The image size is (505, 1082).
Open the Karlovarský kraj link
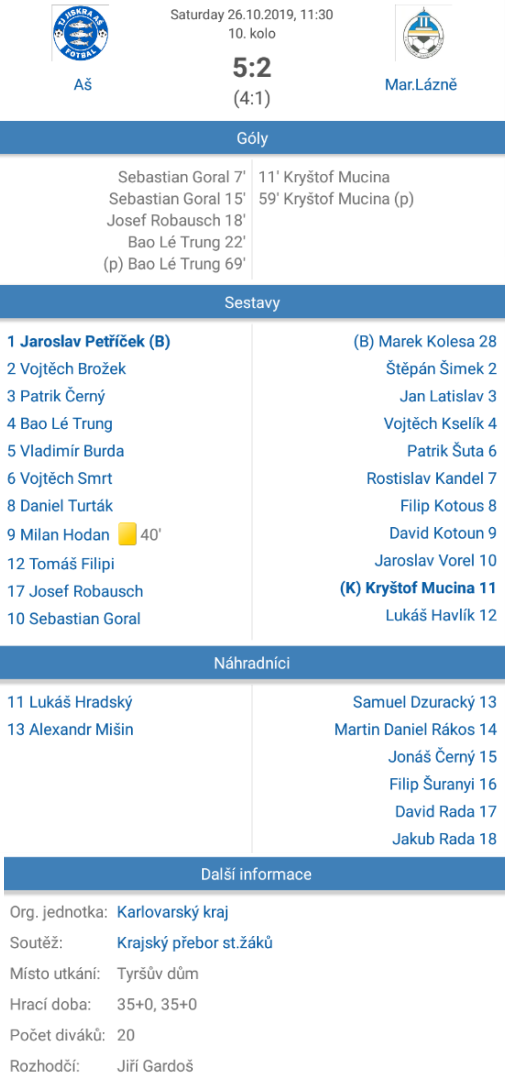click(172, 912)
